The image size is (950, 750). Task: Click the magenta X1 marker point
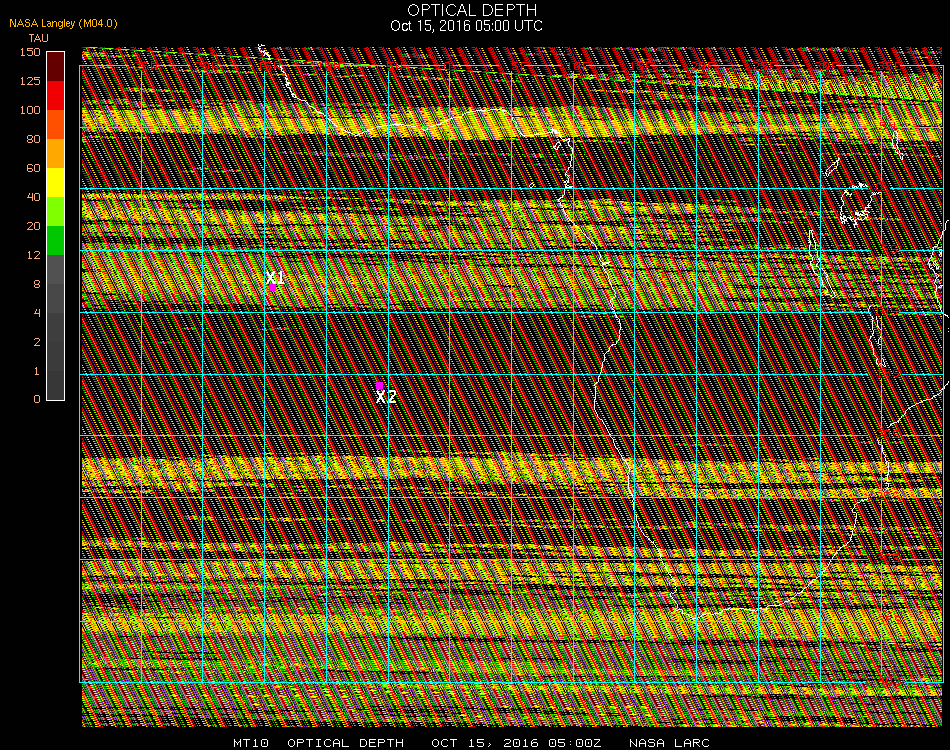273,288
